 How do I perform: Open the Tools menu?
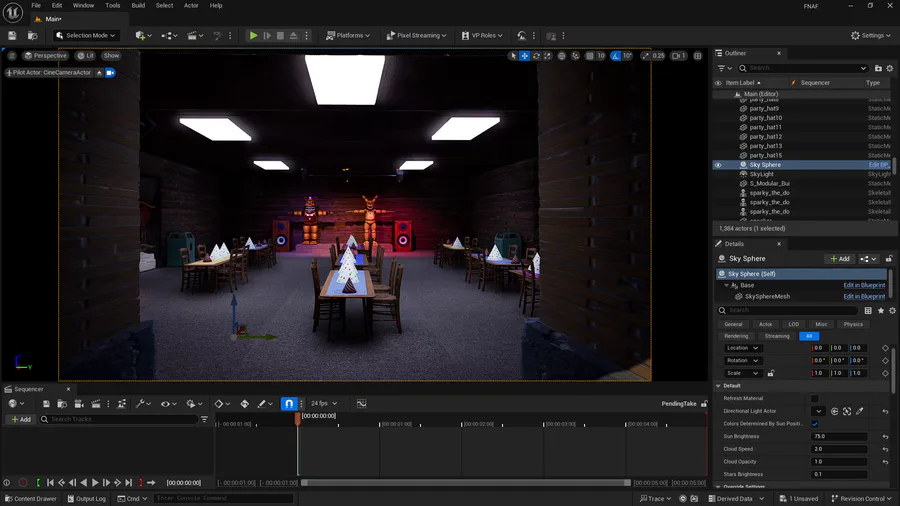click(x=112, y=5)
